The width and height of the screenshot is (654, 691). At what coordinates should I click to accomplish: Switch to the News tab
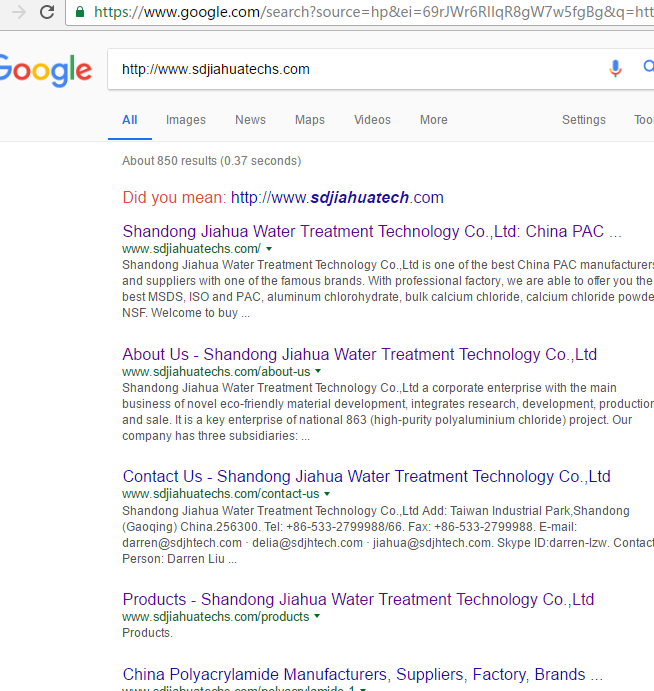tap(250, 120)
